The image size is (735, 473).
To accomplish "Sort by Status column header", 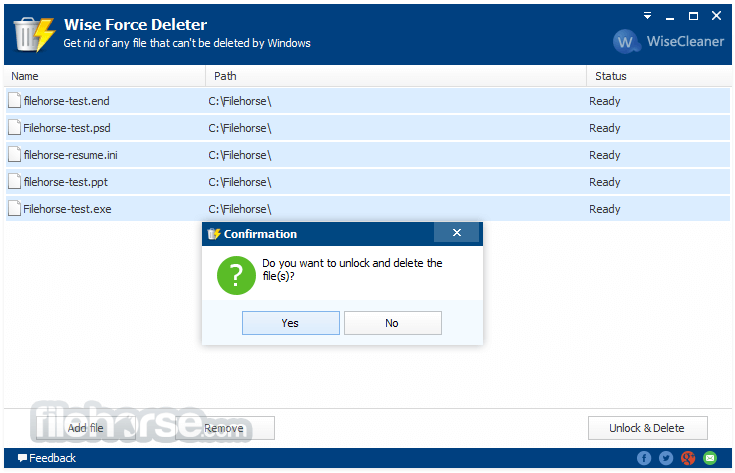I will coord(659,76).
